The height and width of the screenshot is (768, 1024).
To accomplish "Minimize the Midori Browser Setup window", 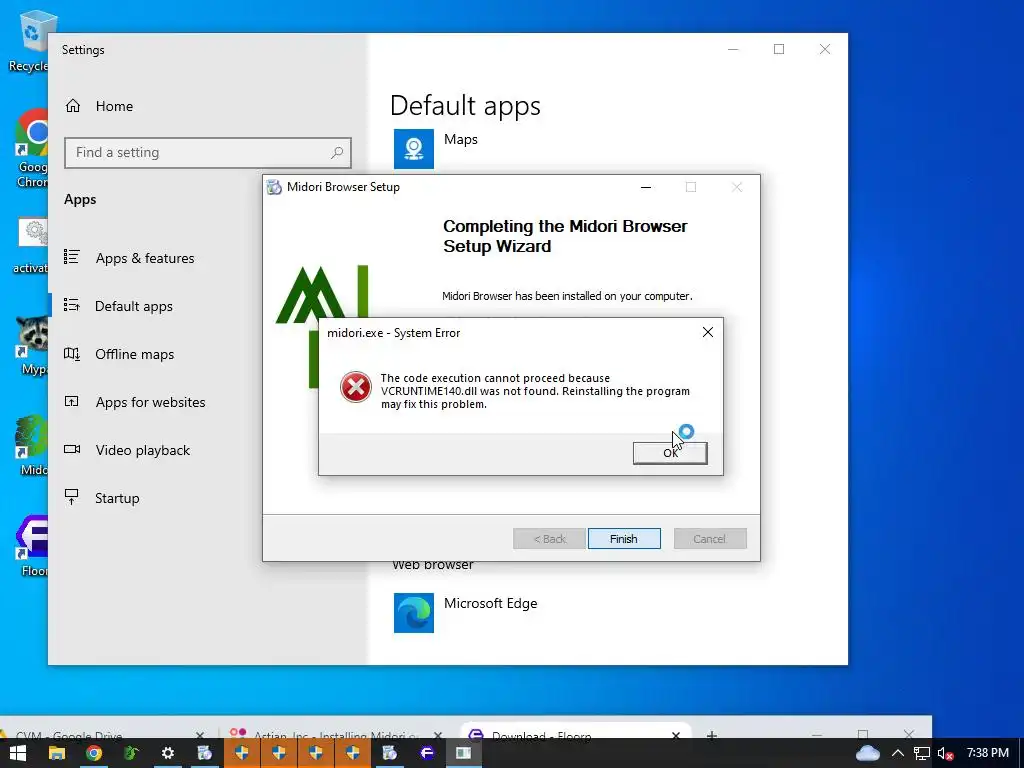I will 646,187.
